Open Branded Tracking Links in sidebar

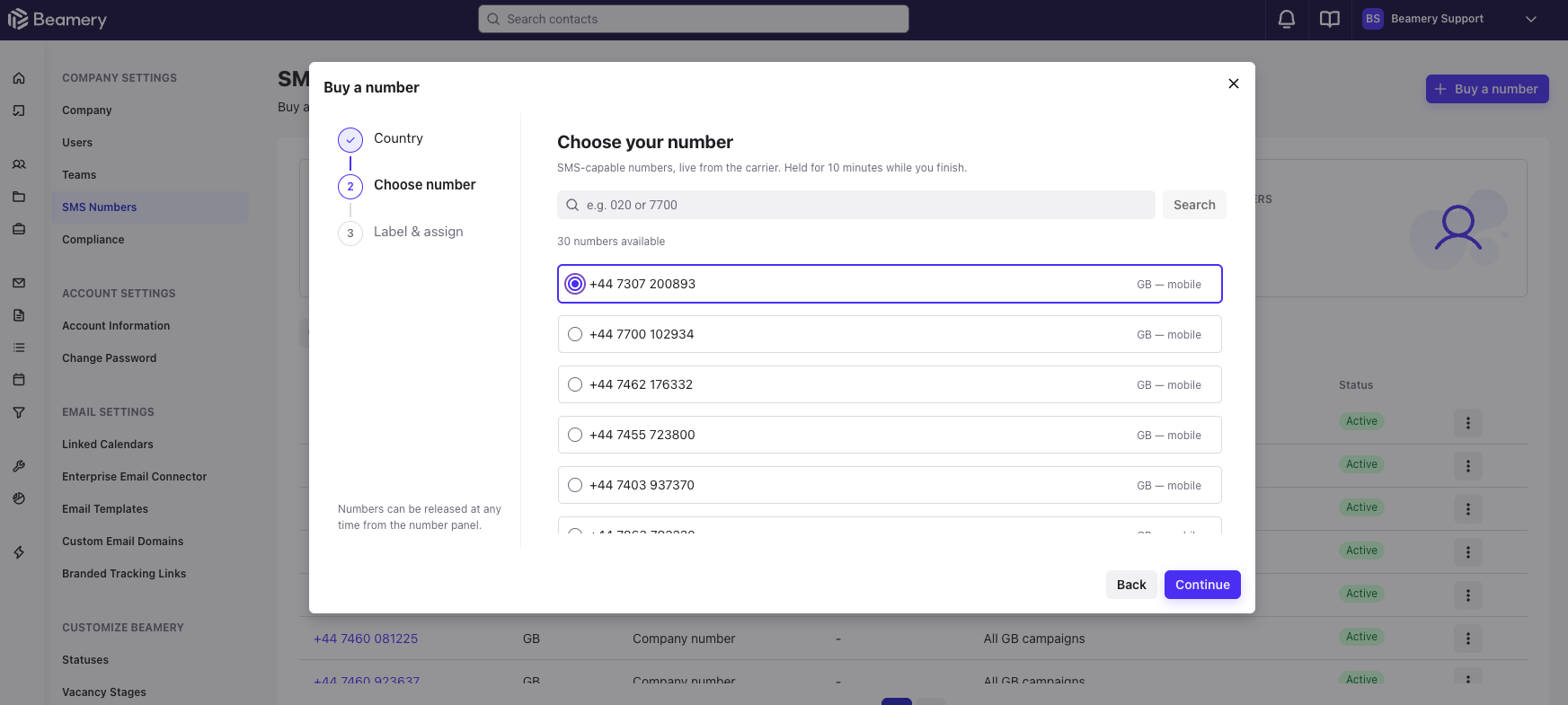124,574
